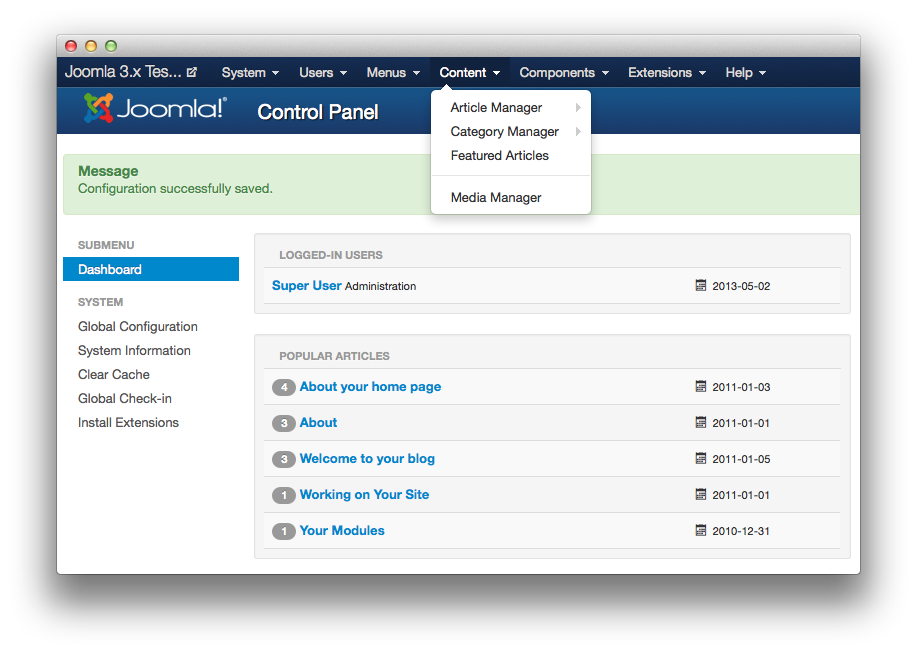Viewport: 917px width, 653px height.
Task: Choose Media Manager in Content menu
Action: tap(496, 198)
